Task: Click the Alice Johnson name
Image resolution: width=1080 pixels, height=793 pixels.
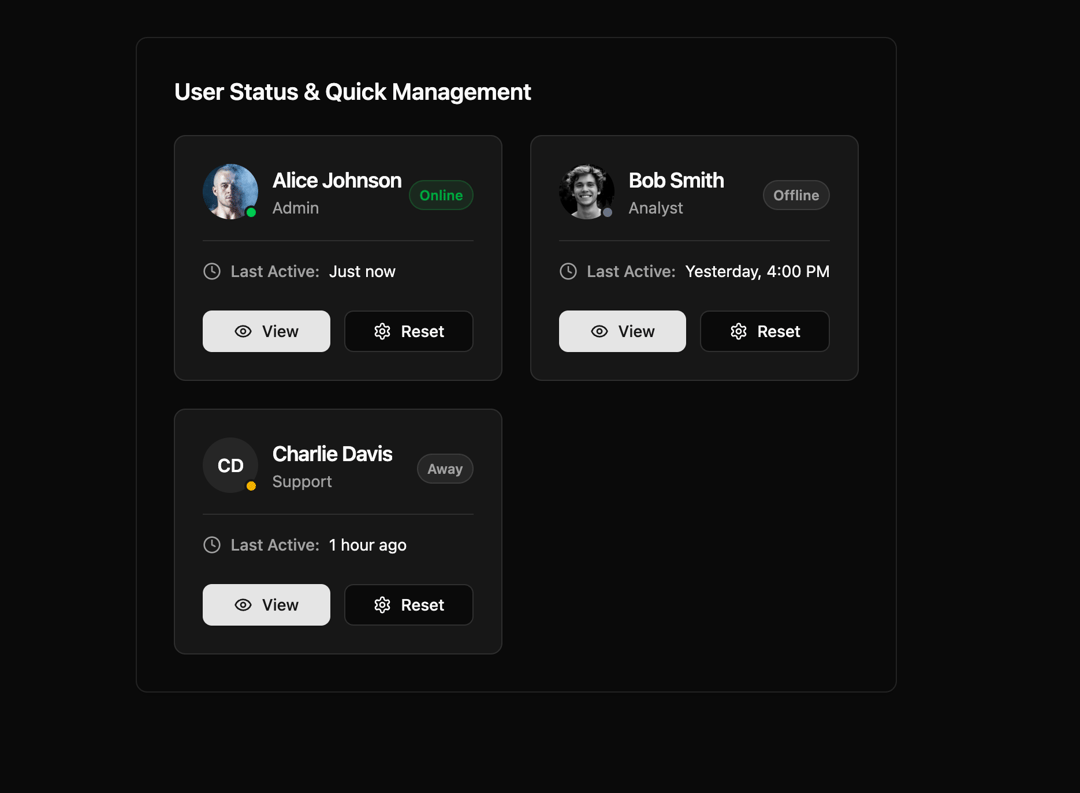Action: coord(337,181)
